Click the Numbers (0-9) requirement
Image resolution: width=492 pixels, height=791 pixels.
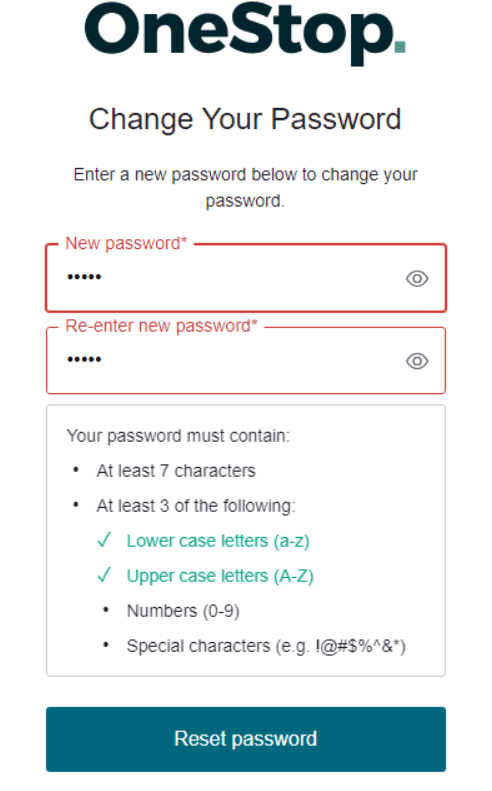(183, 611)
